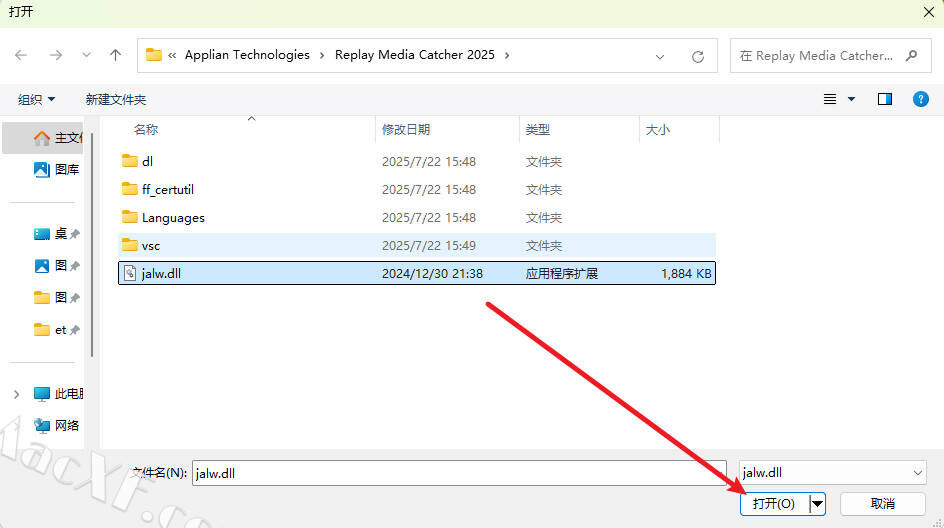Refresh the current folder
The image size is (944, 528).
click(x=698, y=57)
